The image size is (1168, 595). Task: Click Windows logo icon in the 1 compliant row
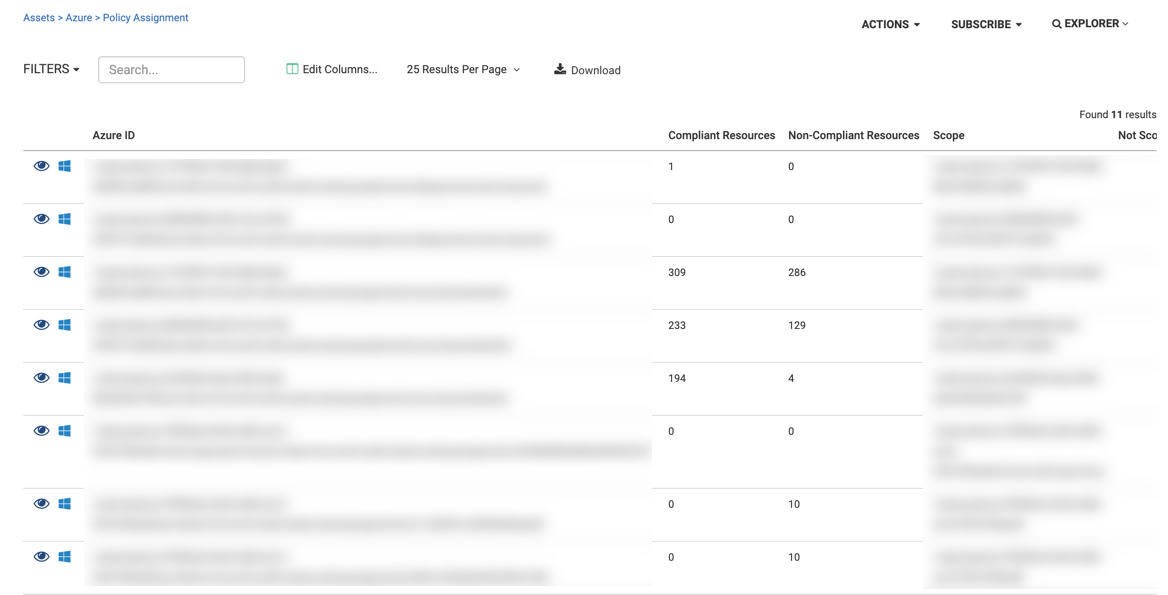65,166
